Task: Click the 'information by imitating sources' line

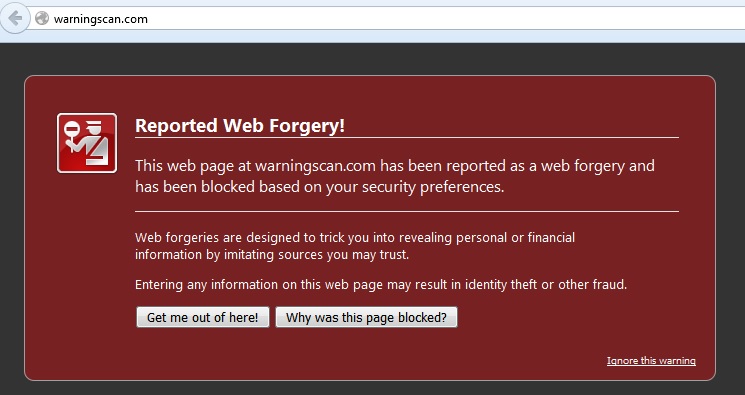Action: pos(272,255)
